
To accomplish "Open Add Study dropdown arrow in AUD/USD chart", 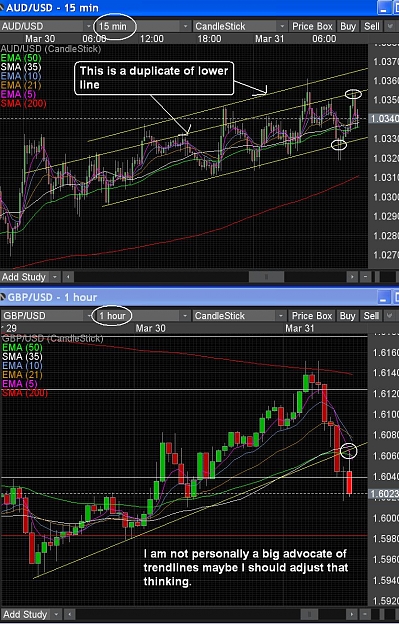I will pyautogui.click(x=55, y=277).
